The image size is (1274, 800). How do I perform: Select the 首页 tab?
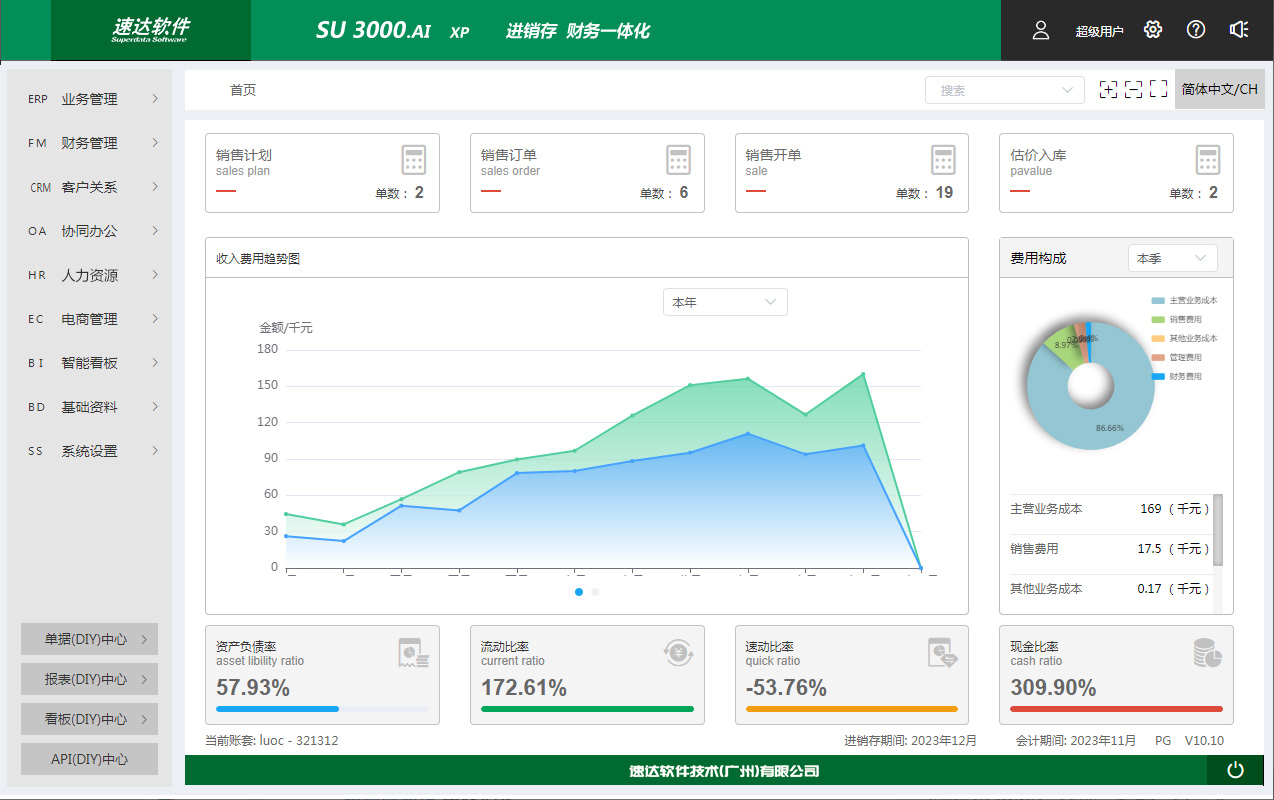pos(243,90)
